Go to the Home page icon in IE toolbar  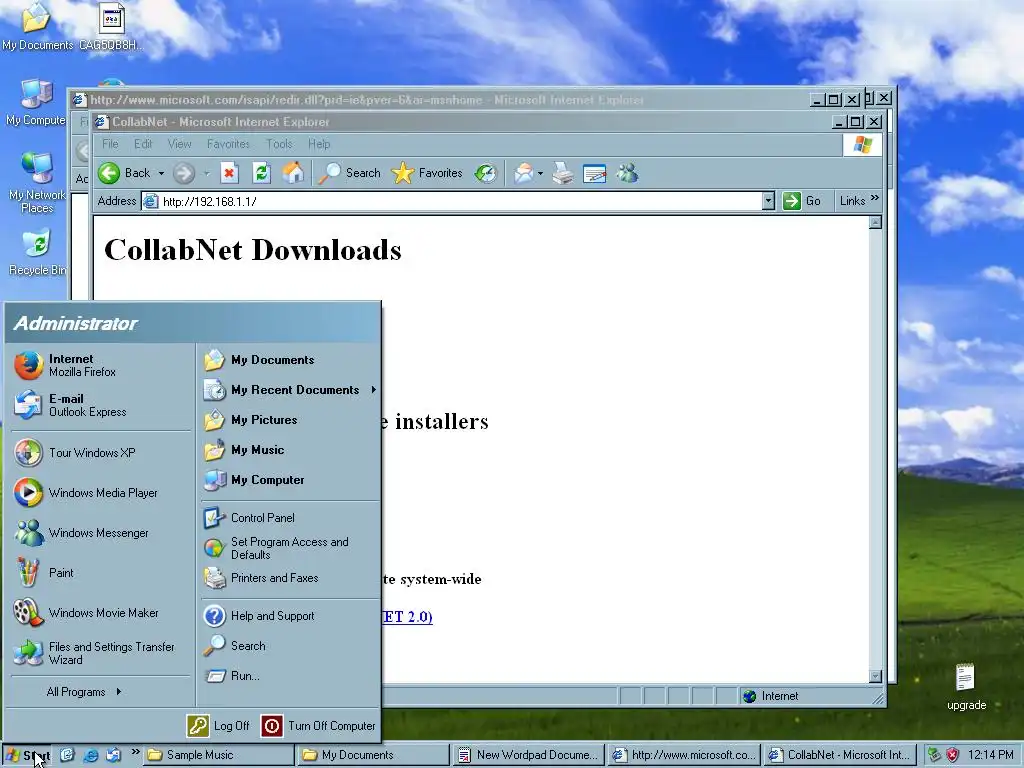293,173
